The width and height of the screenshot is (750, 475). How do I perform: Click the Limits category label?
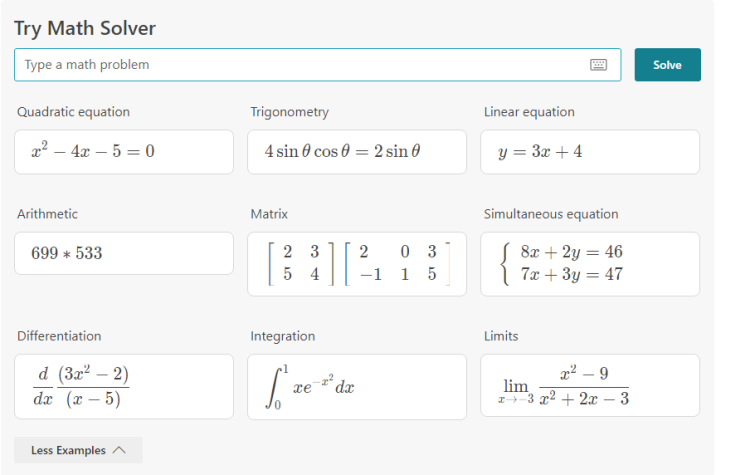point(501,336)
